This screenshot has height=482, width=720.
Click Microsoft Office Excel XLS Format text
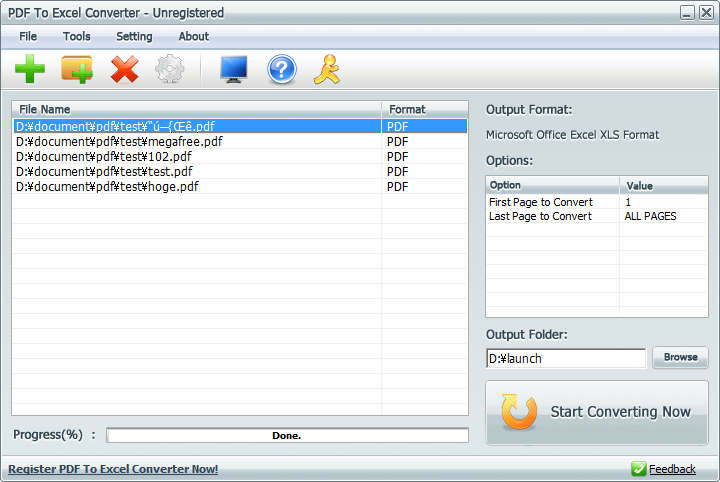[x=572, y=135]
